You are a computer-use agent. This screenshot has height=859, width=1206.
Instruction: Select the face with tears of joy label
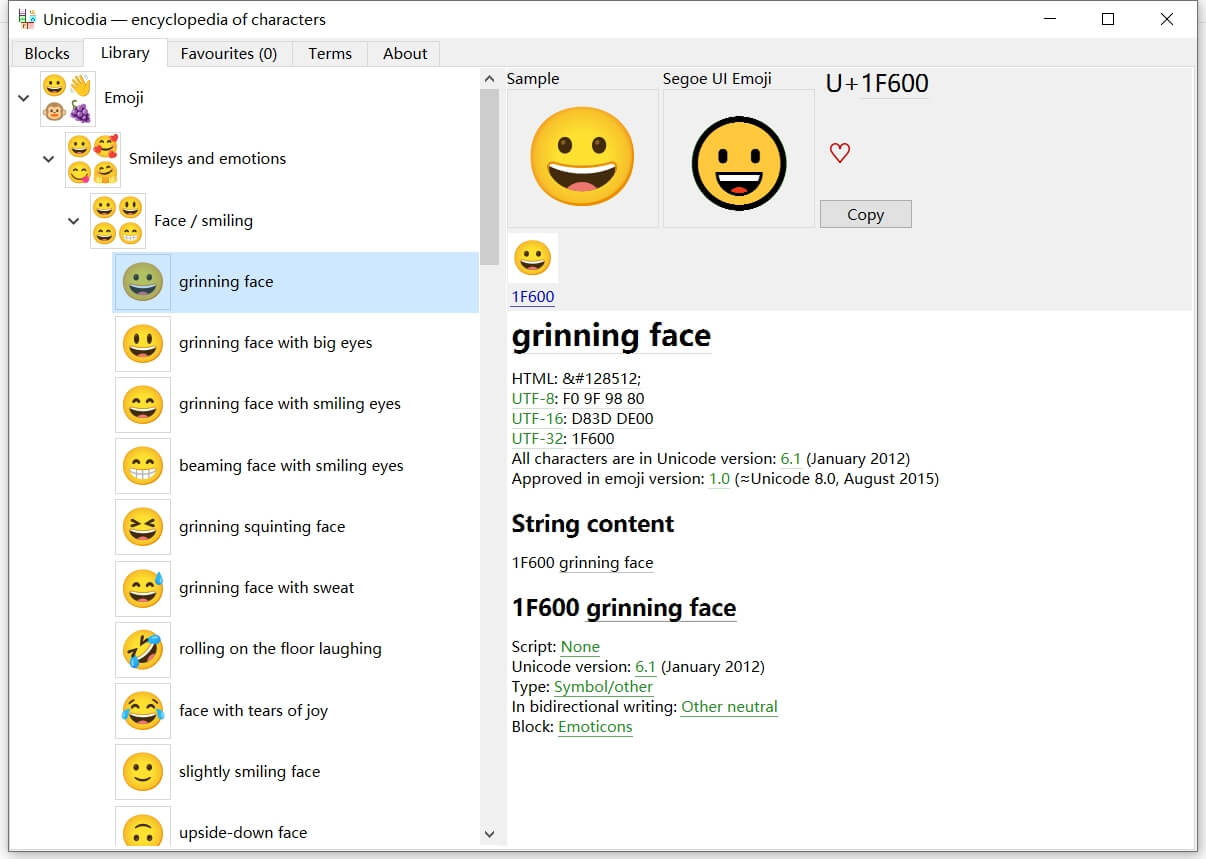(x=254, y=711)
